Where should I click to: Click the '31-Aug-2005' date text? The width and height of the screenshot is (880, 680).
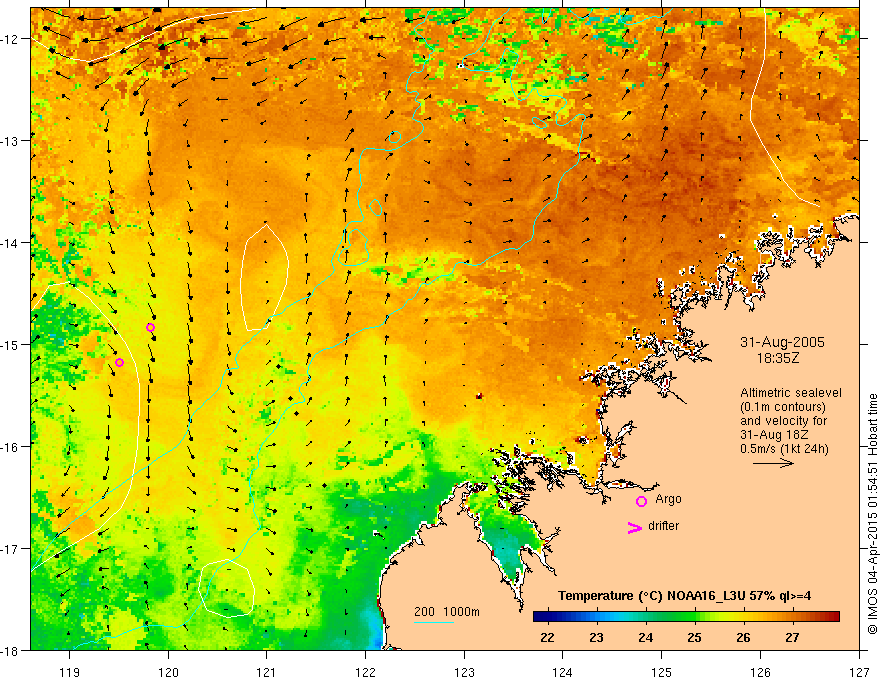[x=782, y=342]
